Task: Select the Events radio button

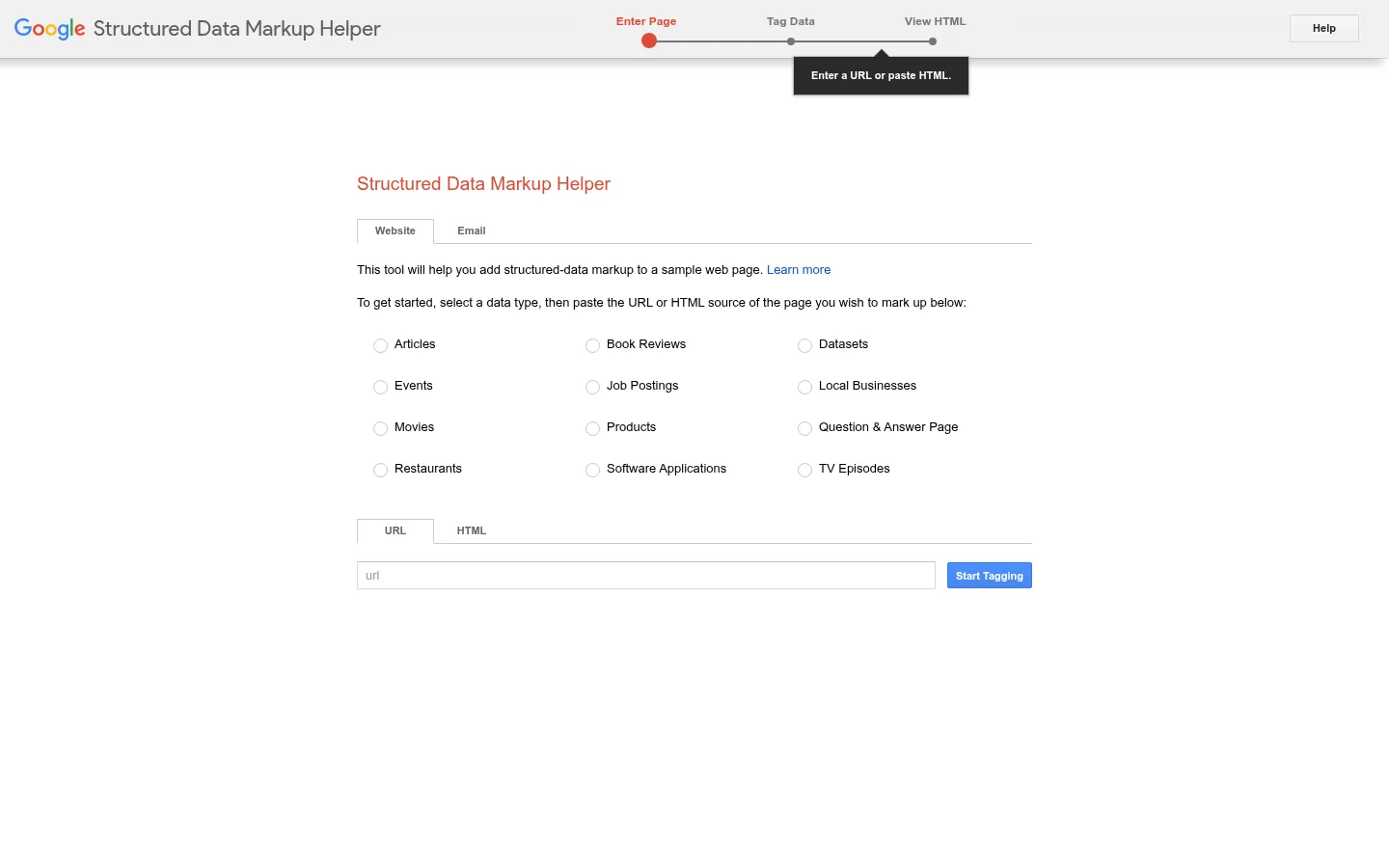Action: (380, 387)
